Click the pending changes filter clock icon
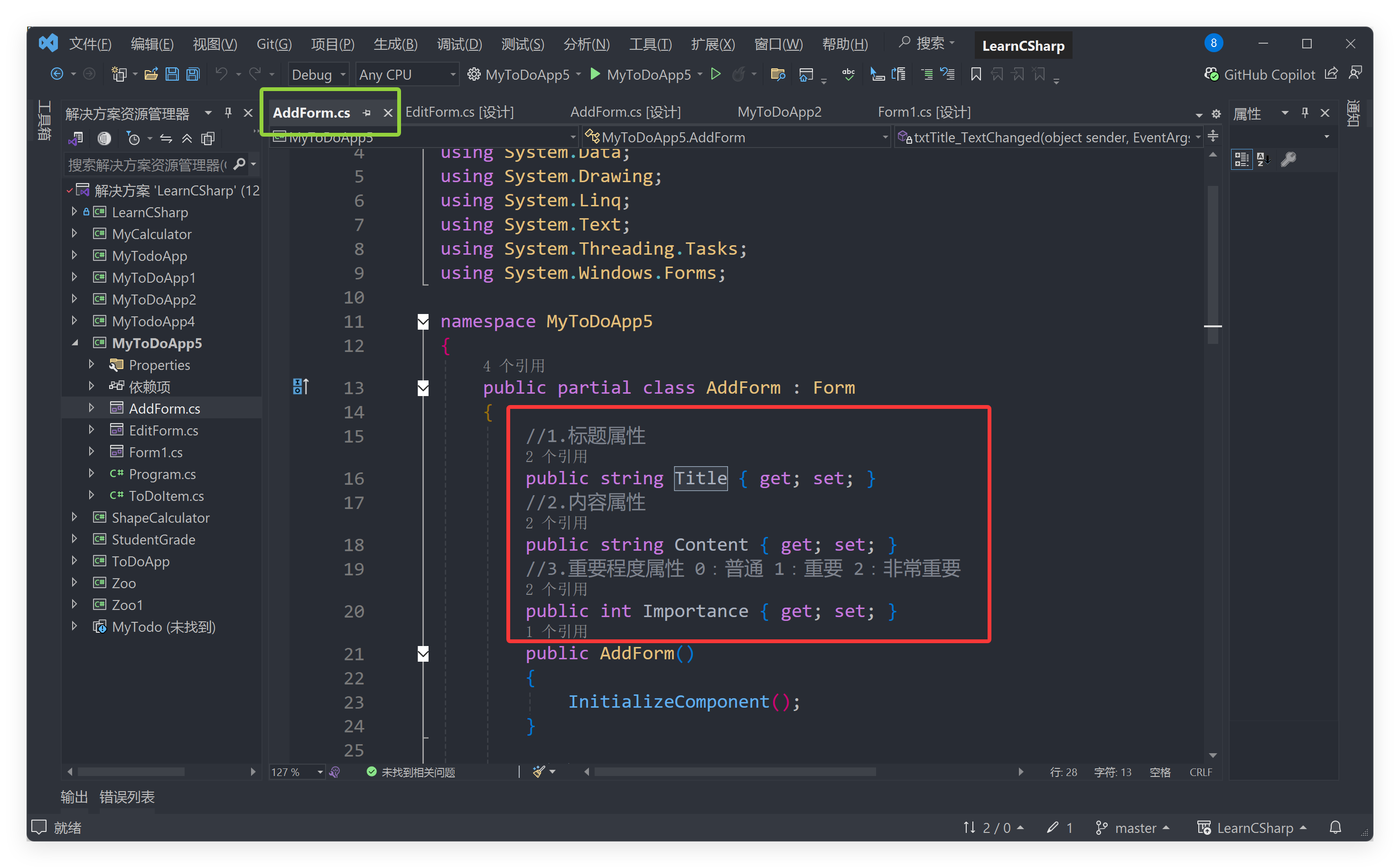The width and height of the screenshot is (1400, 868). click(x=133, y=139)
